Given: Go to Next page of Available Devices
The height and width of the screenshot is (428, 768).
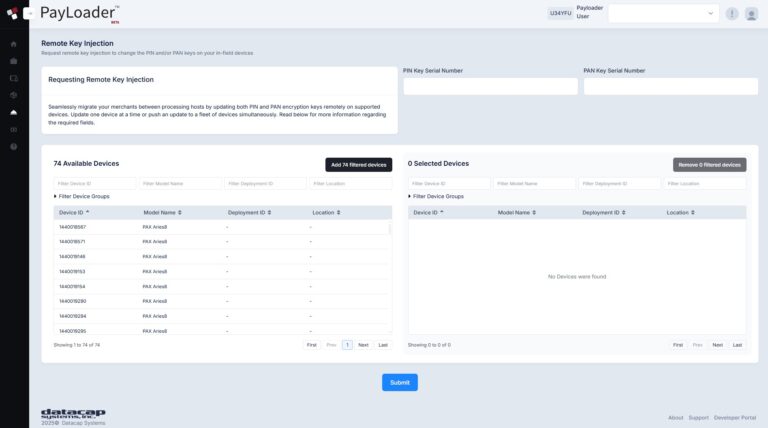Looking at the screenshot, I should click(x=363, y=345).
